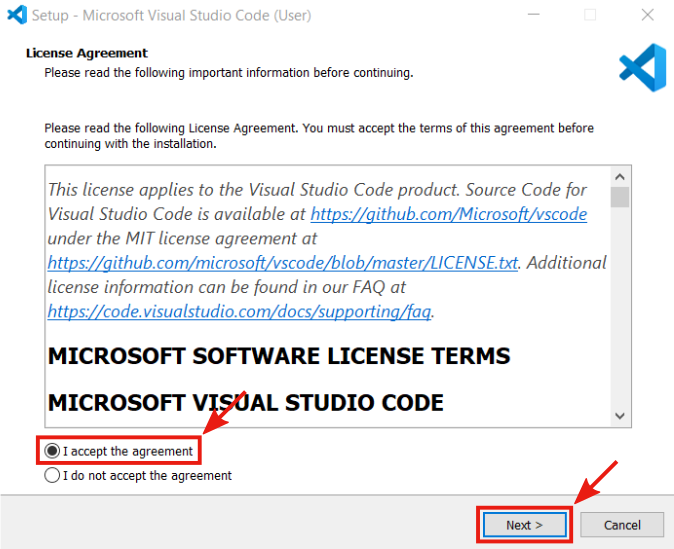Click the "MICROSOFT VISUAL STUDIO CODE" heading
The height and width of the screenshot is (549, 674).
(245, 402)
